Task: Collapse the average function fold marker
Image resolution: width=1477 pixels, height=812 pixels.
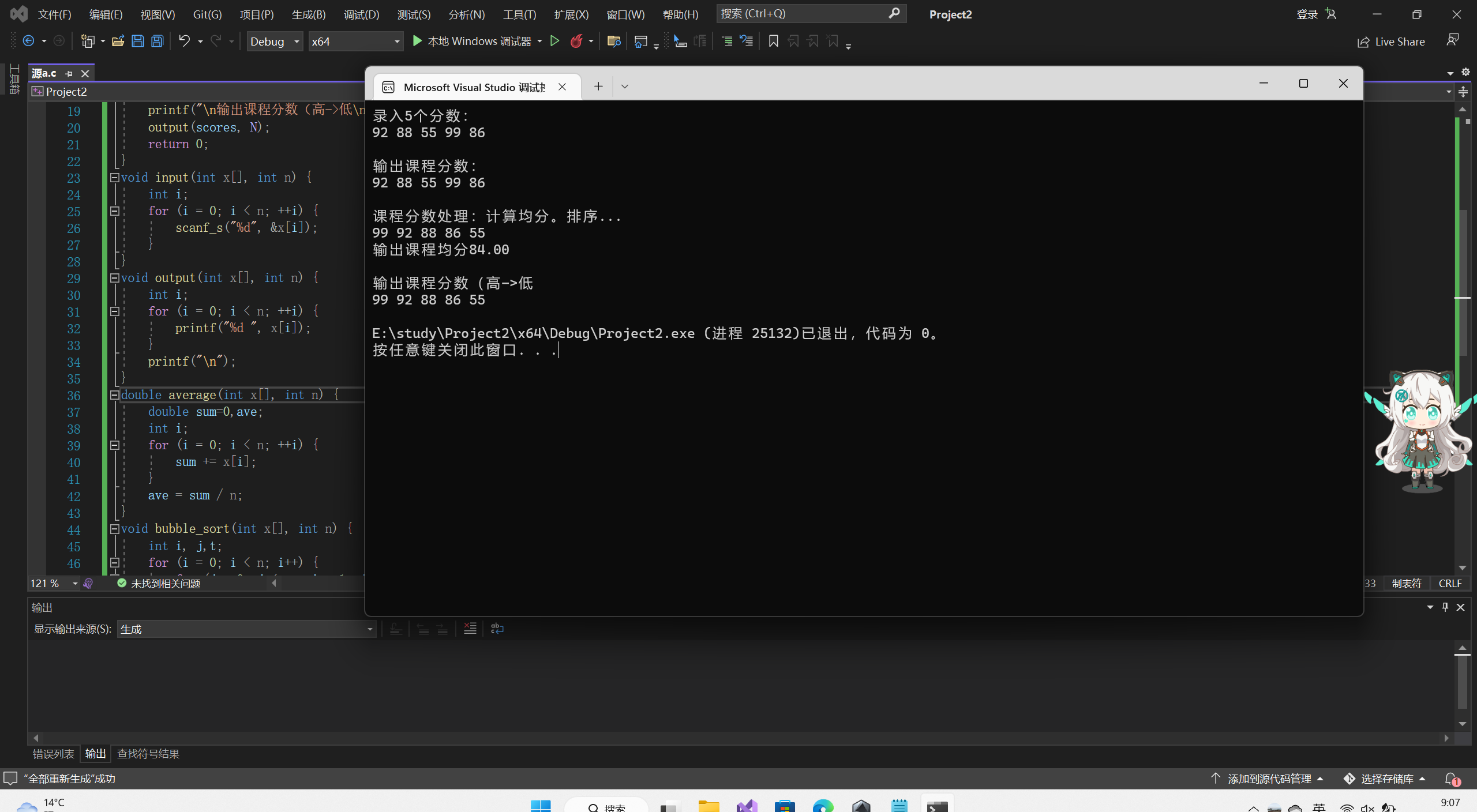Action: pos(114,395)
